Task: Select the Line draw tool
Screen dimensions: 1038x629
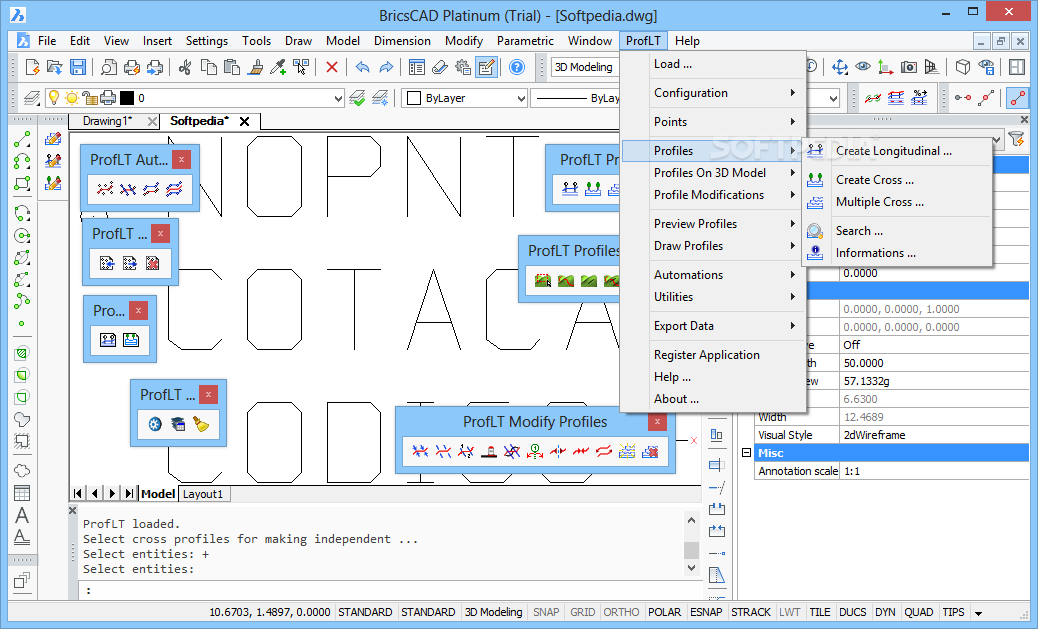Action: click(x=22, y=139)
